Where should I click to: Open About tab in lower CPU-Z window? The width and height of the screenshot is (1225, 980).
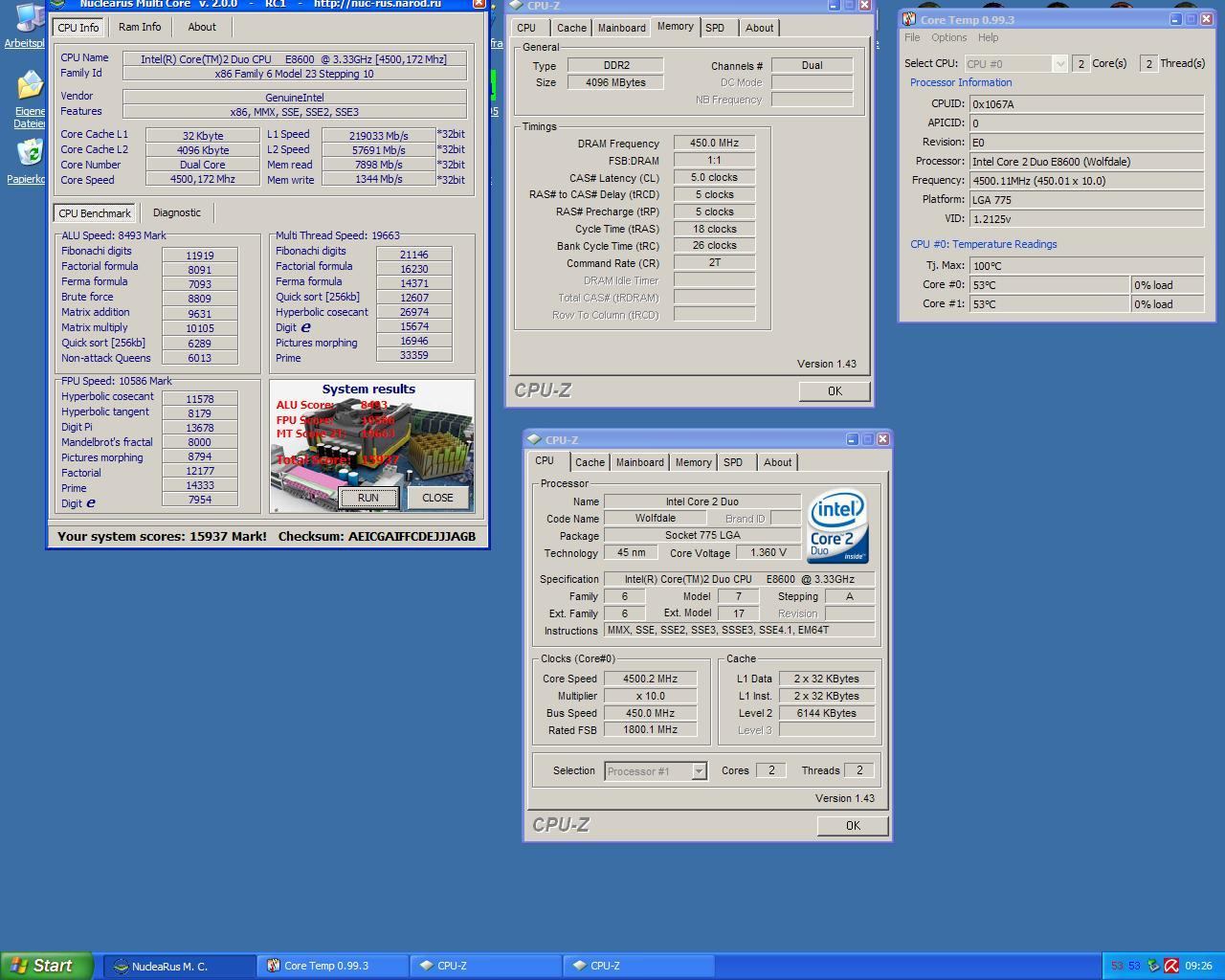tap(778, 462)
